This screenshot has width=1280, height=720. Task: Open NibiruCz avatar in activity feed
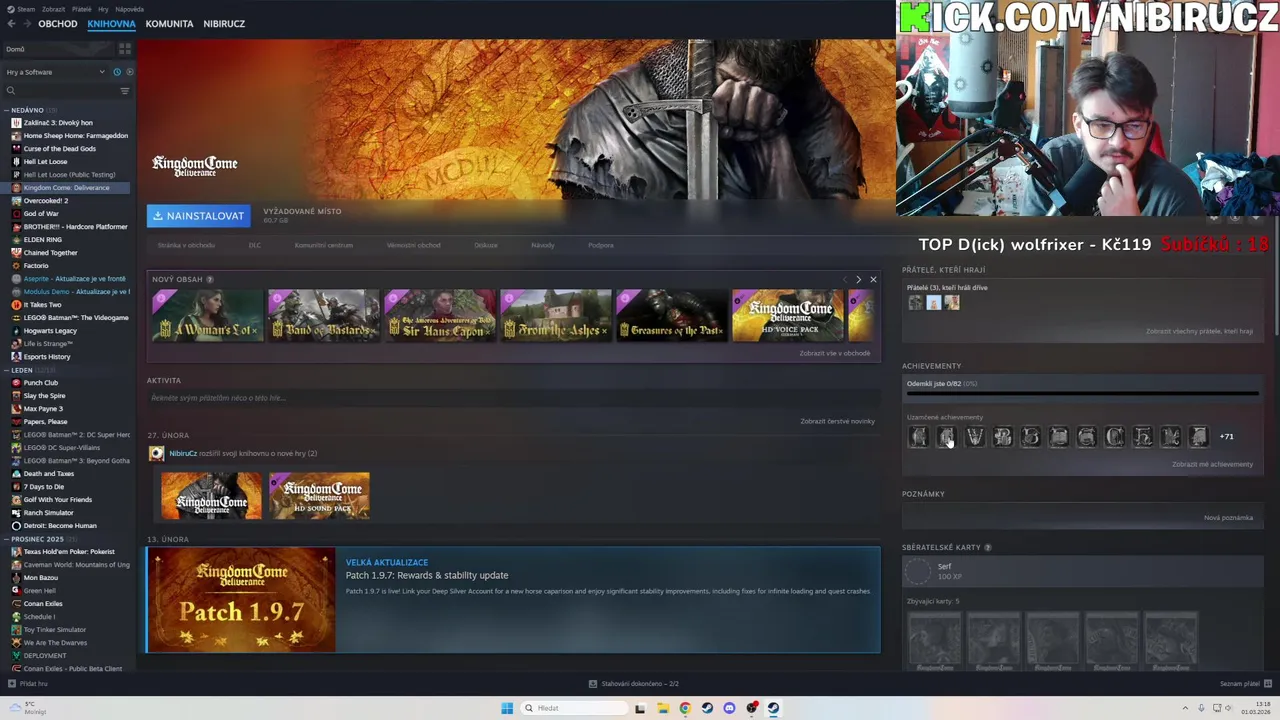pyautogui.click(x=156, y=453)
